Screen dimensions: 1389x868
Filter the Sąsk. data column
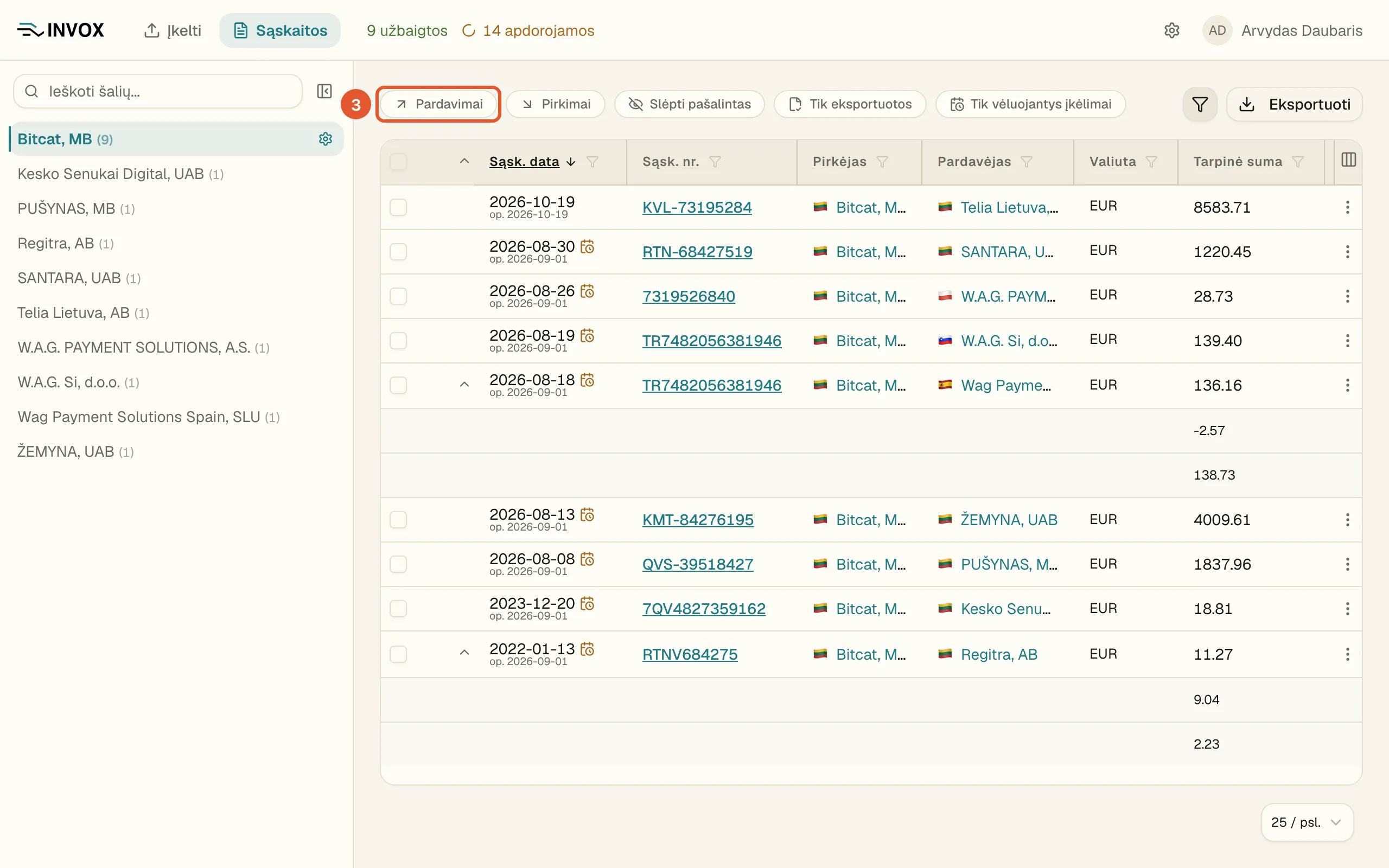click(592, 162)
